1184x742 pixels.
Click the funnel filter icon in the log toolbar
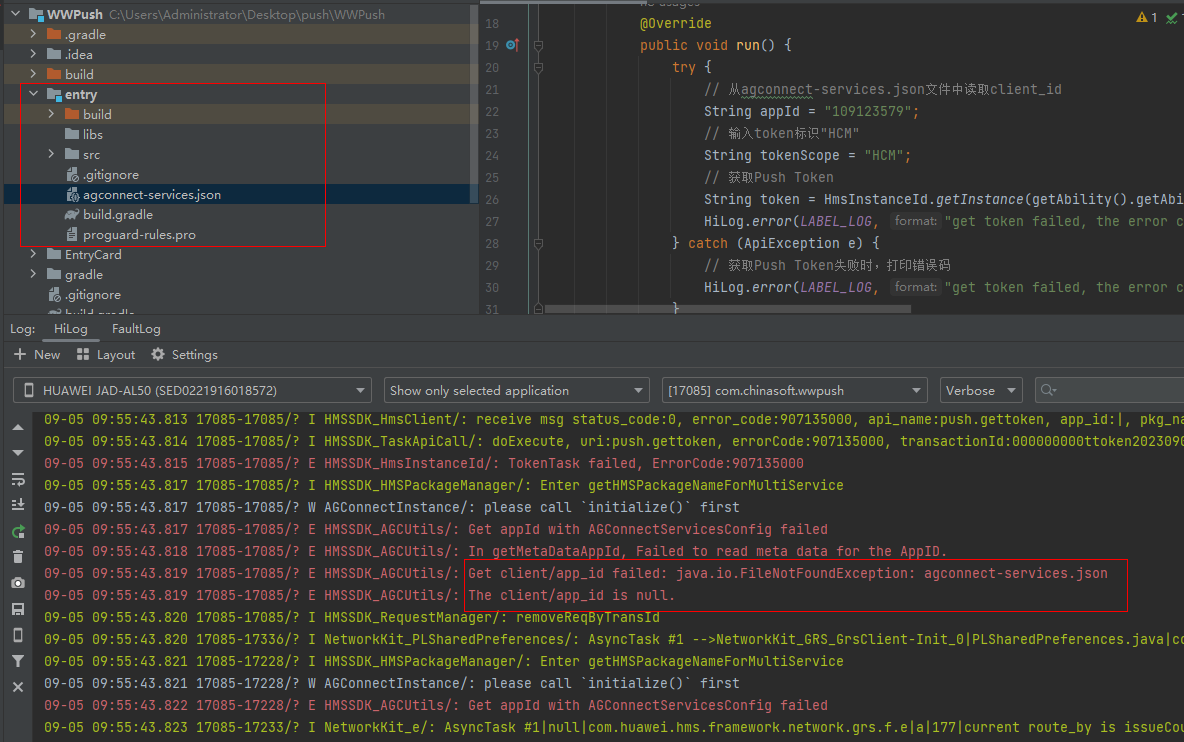(18, 661)
